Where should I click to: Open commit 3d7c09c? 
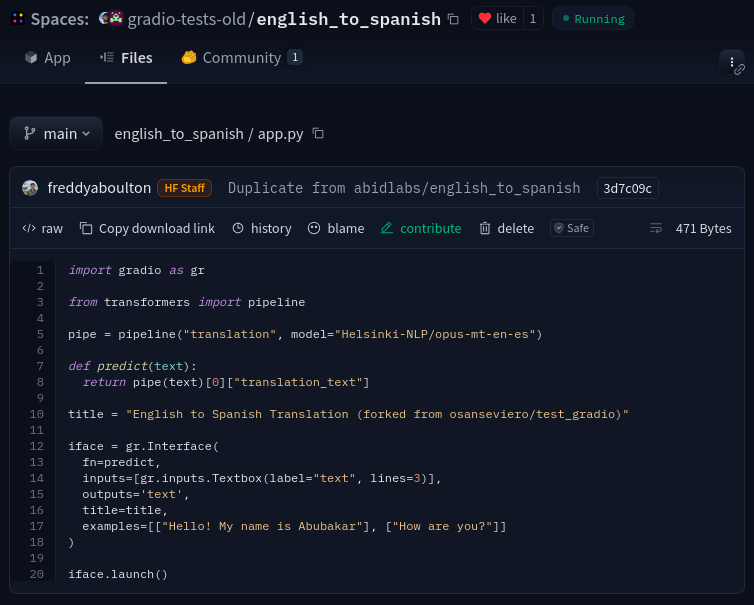(x=627, y=188)
